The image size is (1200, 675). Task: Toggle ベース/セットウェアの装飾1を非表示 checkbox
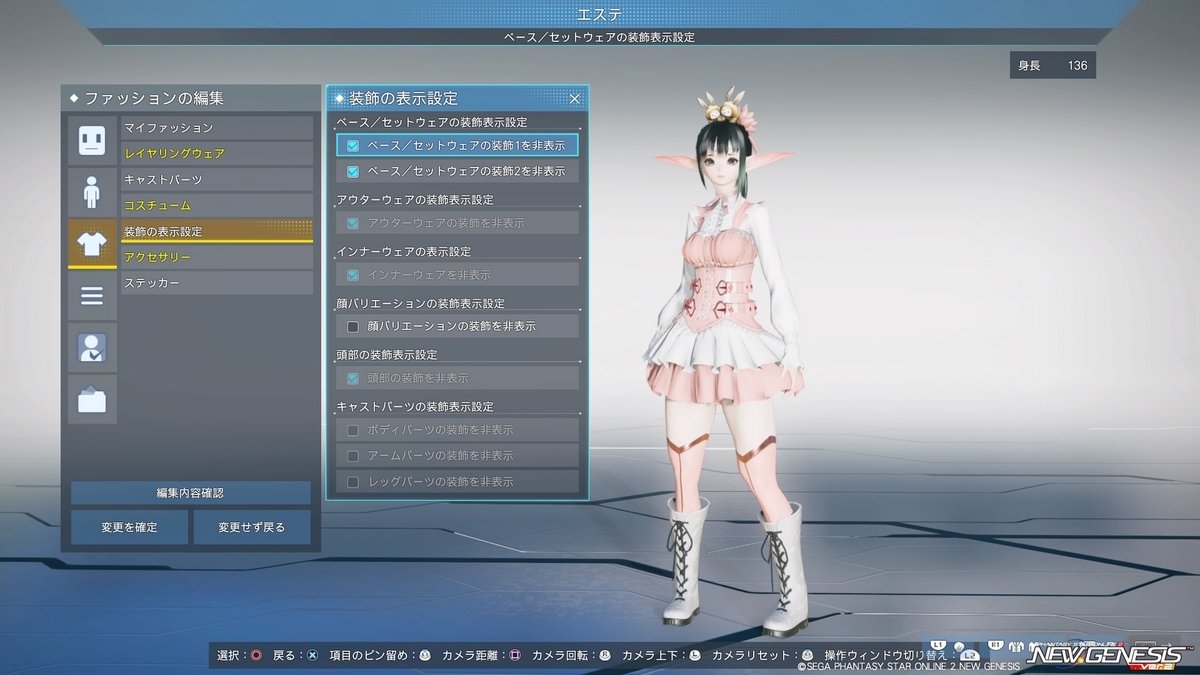353,146
